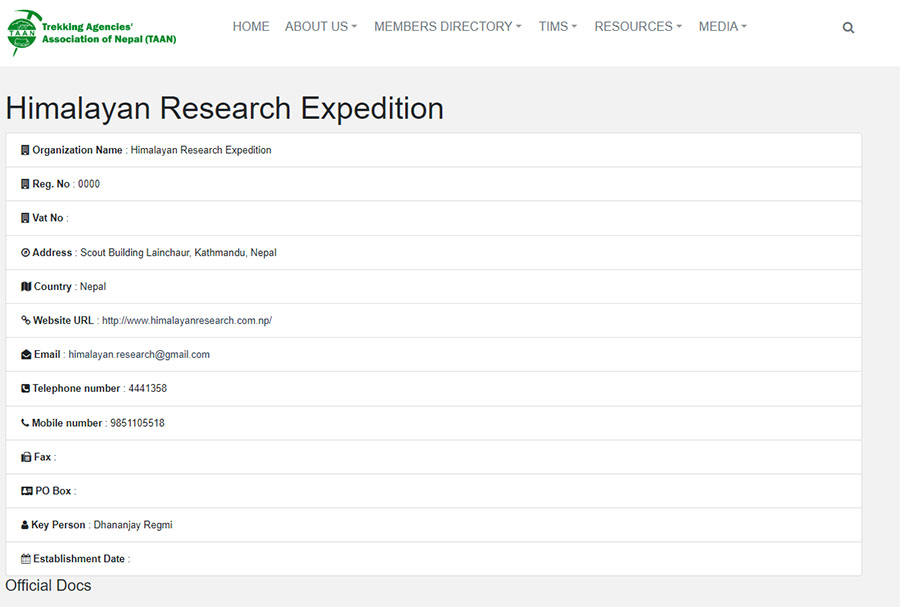The image size is (900, 607).
Task: Expand the MEMBERS DIRECTORY dropdown menu
Action: (x=448, y=26)
